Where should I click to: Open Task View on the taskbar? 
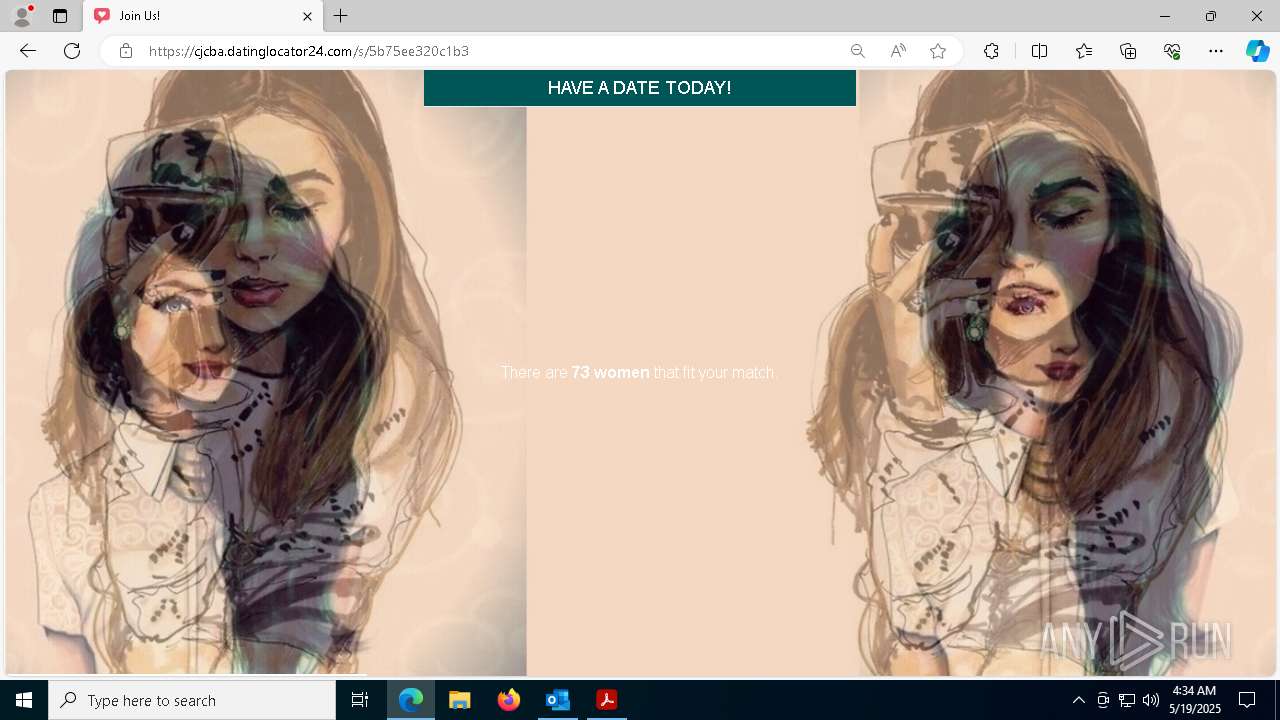360,700
